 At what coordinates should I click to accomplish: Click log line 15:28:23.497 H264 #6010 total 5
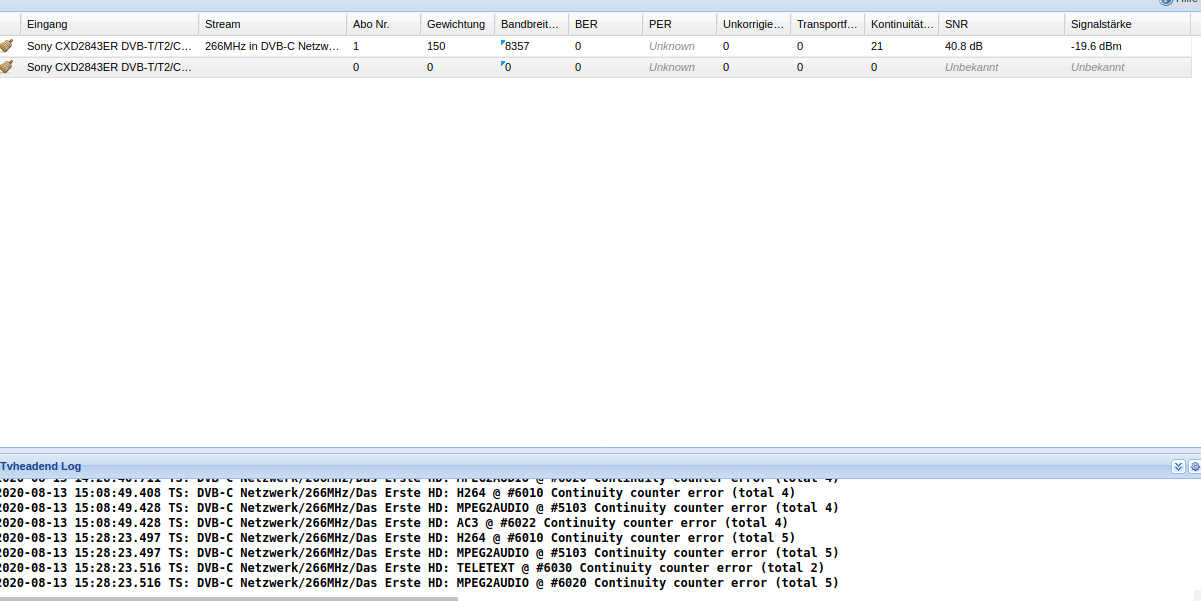(x=397, y=538)
